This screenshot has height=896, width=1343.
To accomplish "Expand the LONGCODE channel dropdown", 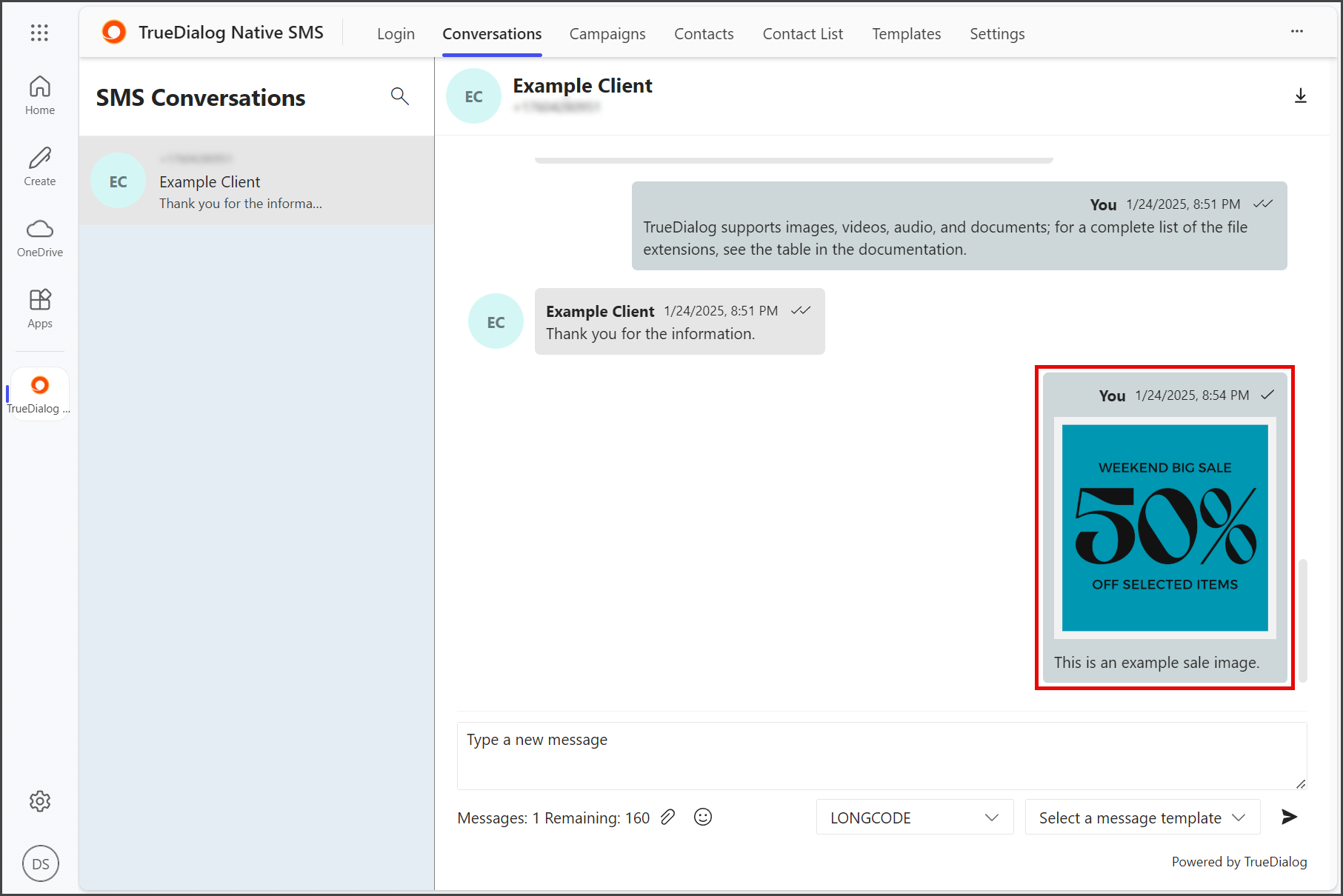I will [x=915, y=818].
